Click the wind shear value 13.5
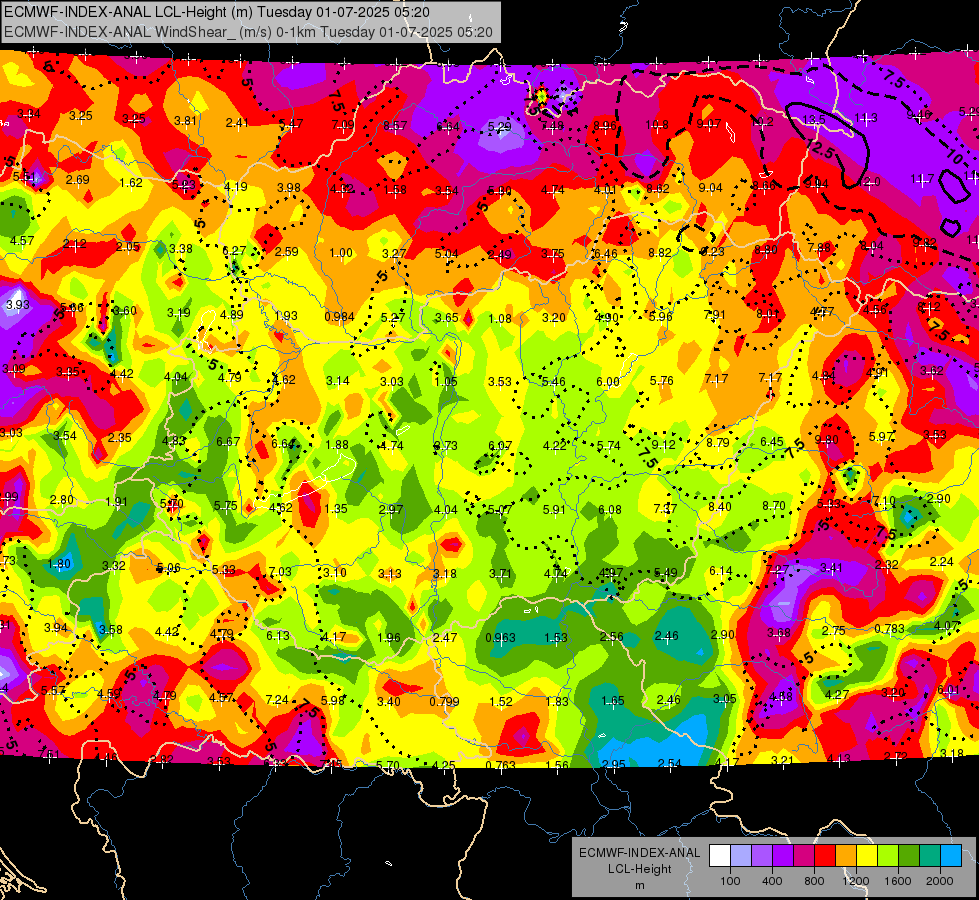 [814, 119]
